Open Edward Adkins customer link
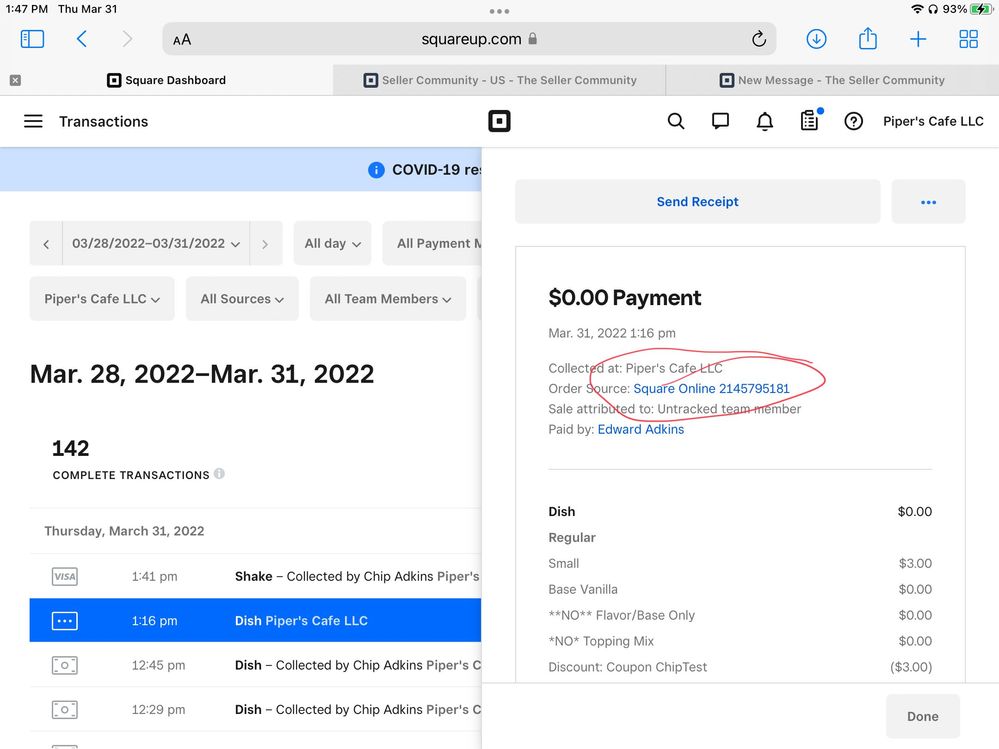The width and height of the screenshot is (999, 749). 640,429
